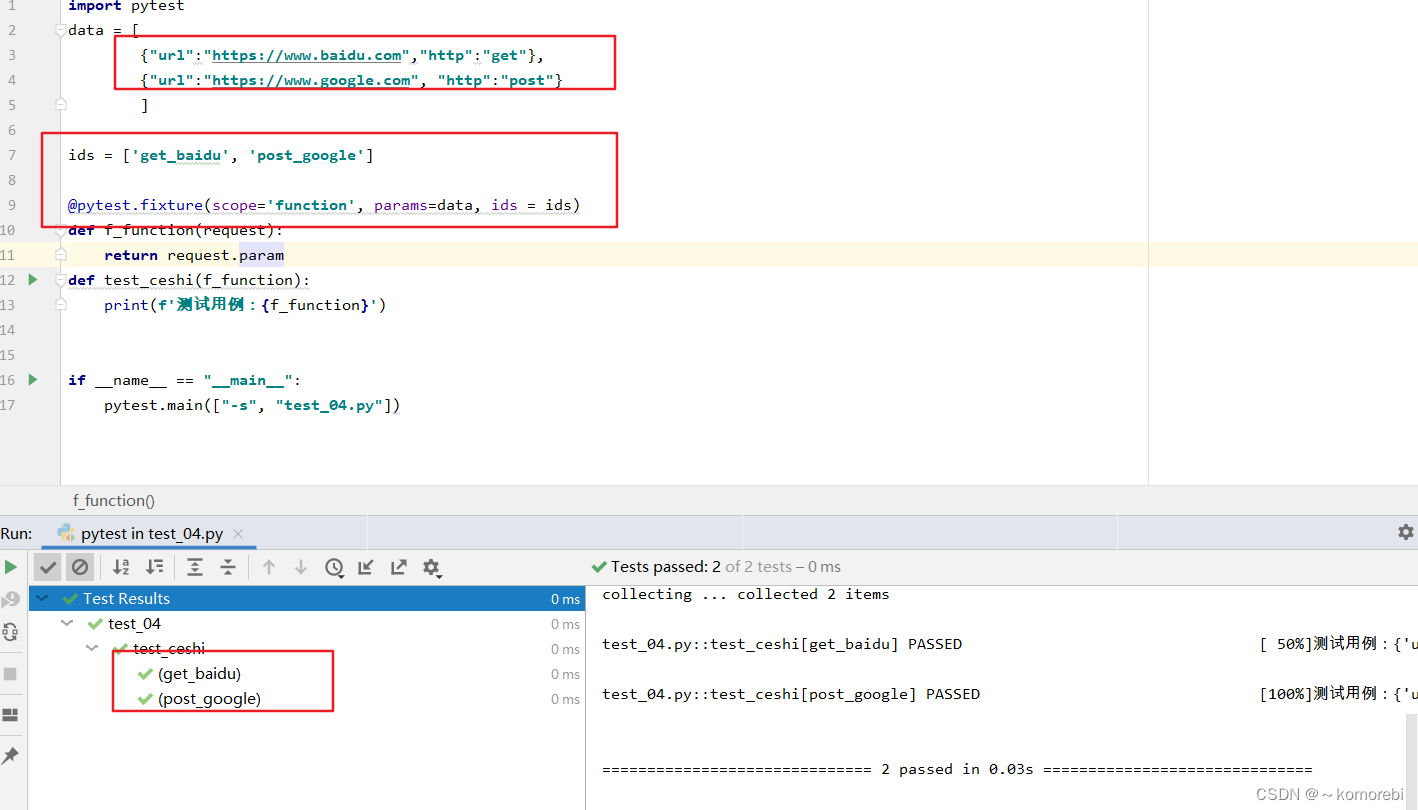The height and width of the screenshot is (810, 1418).
Task: Click the 'Export Test Results' icon
Action: click(x=398, y=567)
